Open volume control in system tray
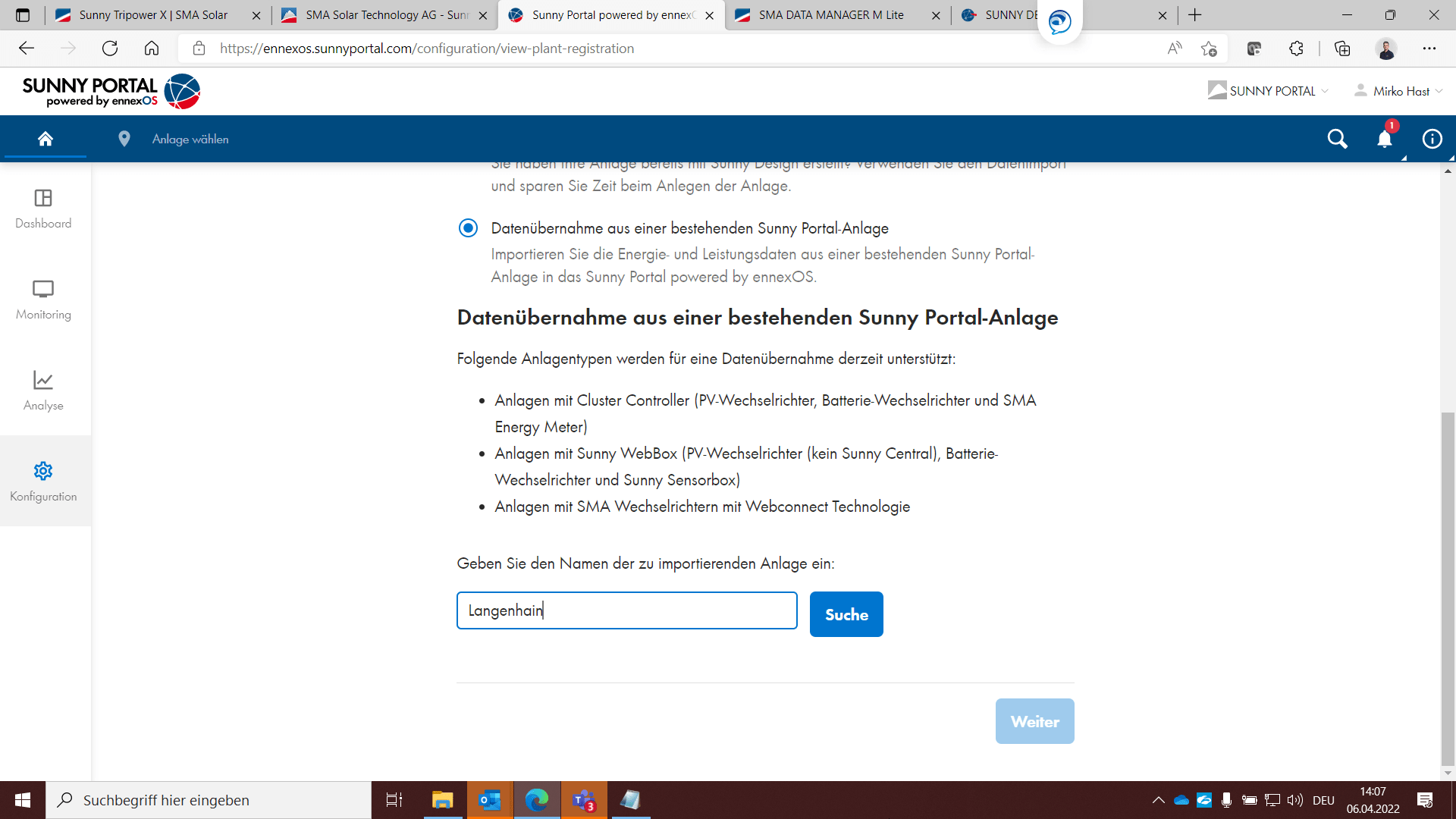 [1294, 800]
